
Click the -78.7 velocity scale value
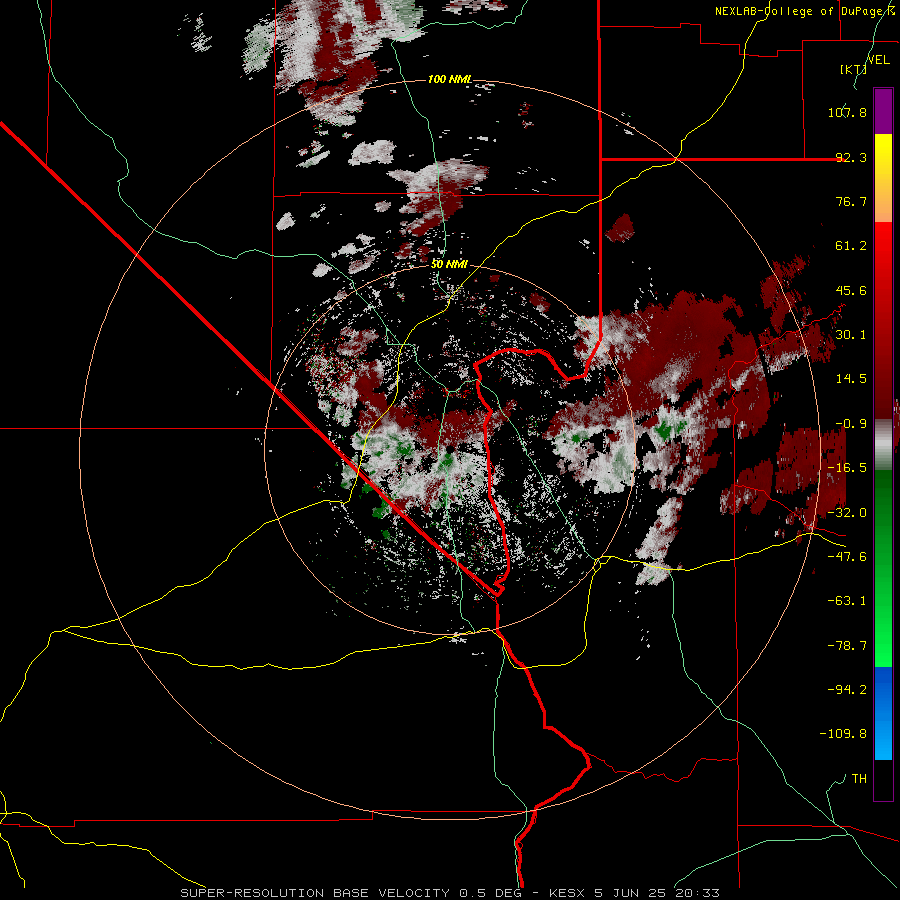coord(847,646)
